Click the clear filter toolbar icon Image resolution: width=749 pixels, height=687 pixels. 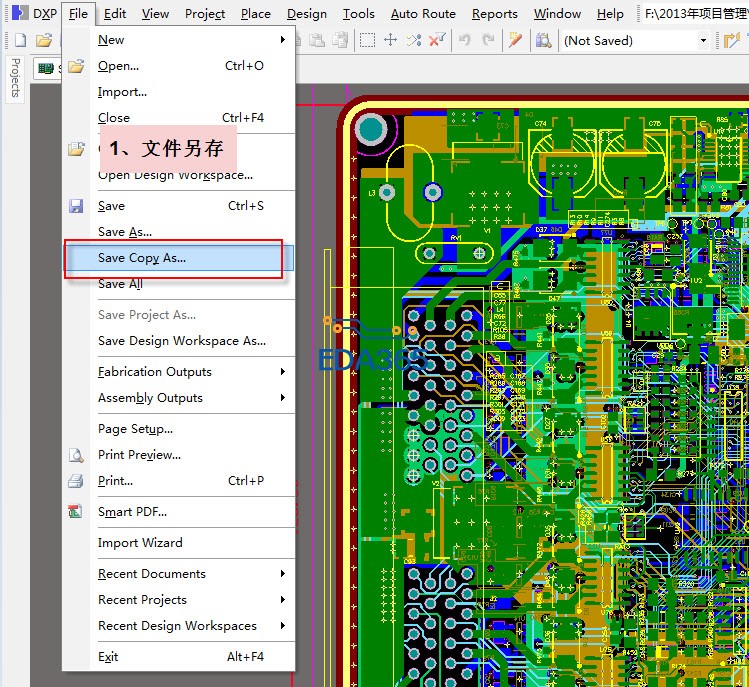(x=437, y=41)
